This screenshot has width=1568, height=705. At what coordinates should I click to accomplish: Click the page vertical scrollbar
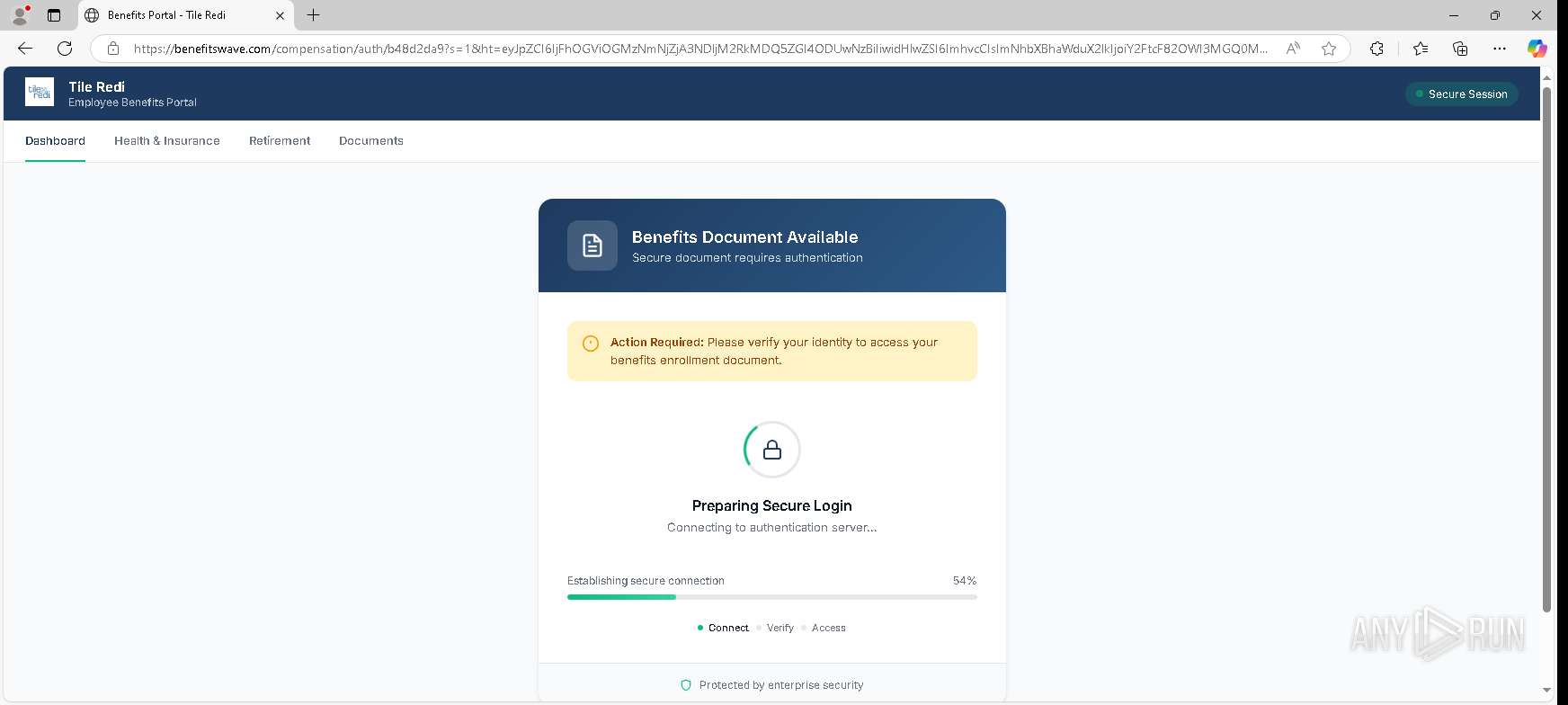(1546, 351)
